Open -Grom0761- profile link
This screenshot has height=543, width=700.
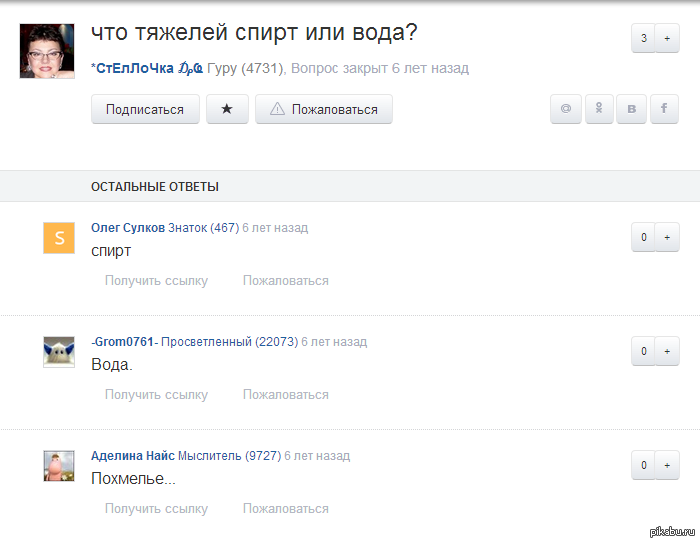(125, 342)
